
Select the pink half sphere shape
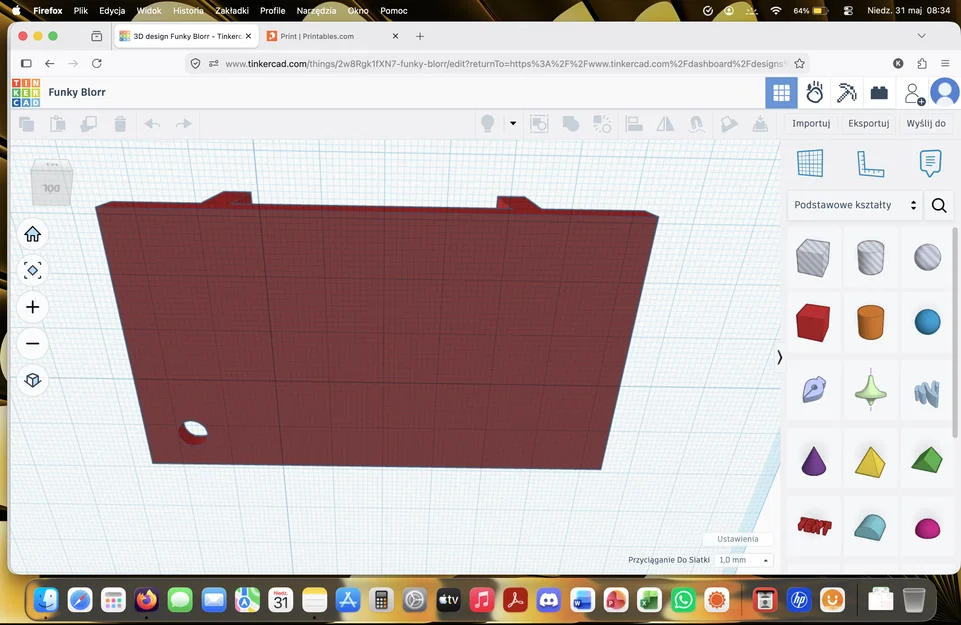[x=927, y=528]
